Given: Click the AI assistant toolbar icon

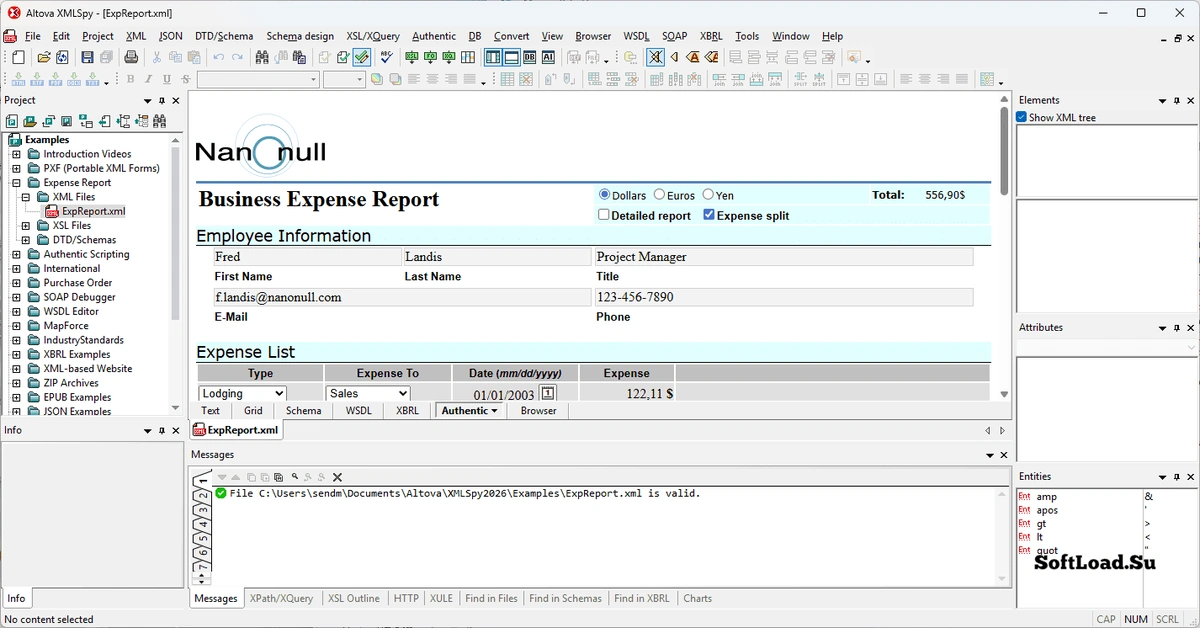Looking at the screenshot, I should click(548, 57).
